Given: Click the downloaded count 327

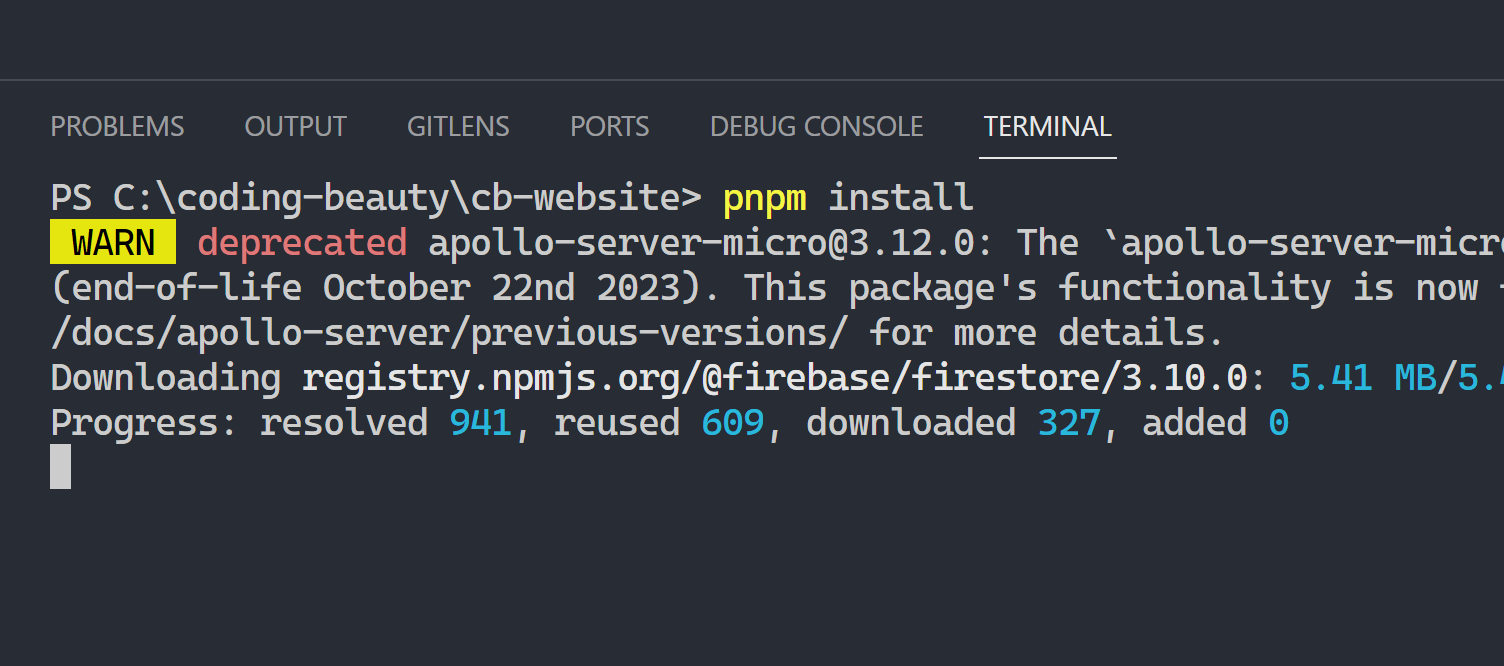Looking at the screenshot, I should (x=1068, y=422).
